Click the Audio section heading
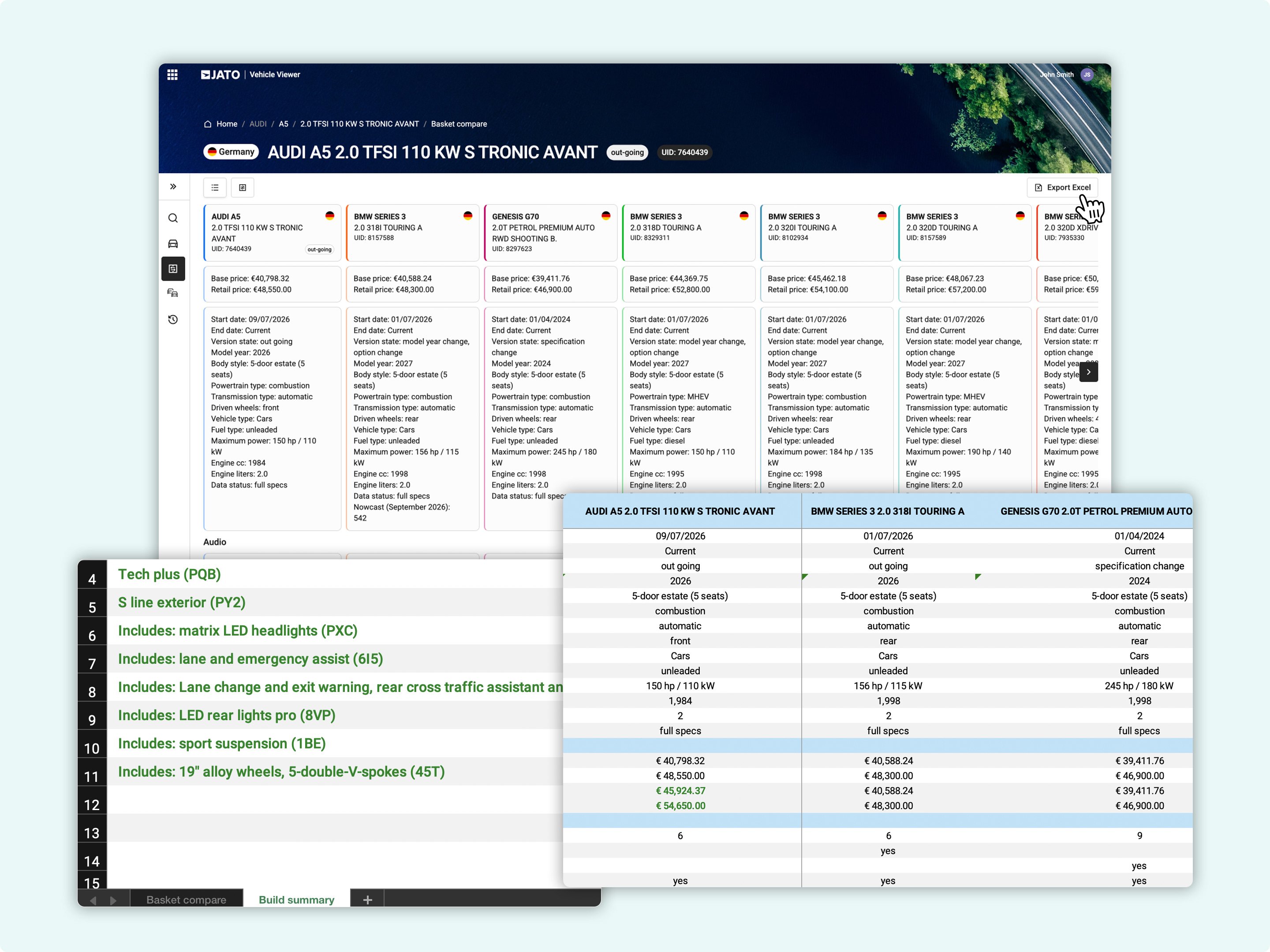 click(215, 542)
